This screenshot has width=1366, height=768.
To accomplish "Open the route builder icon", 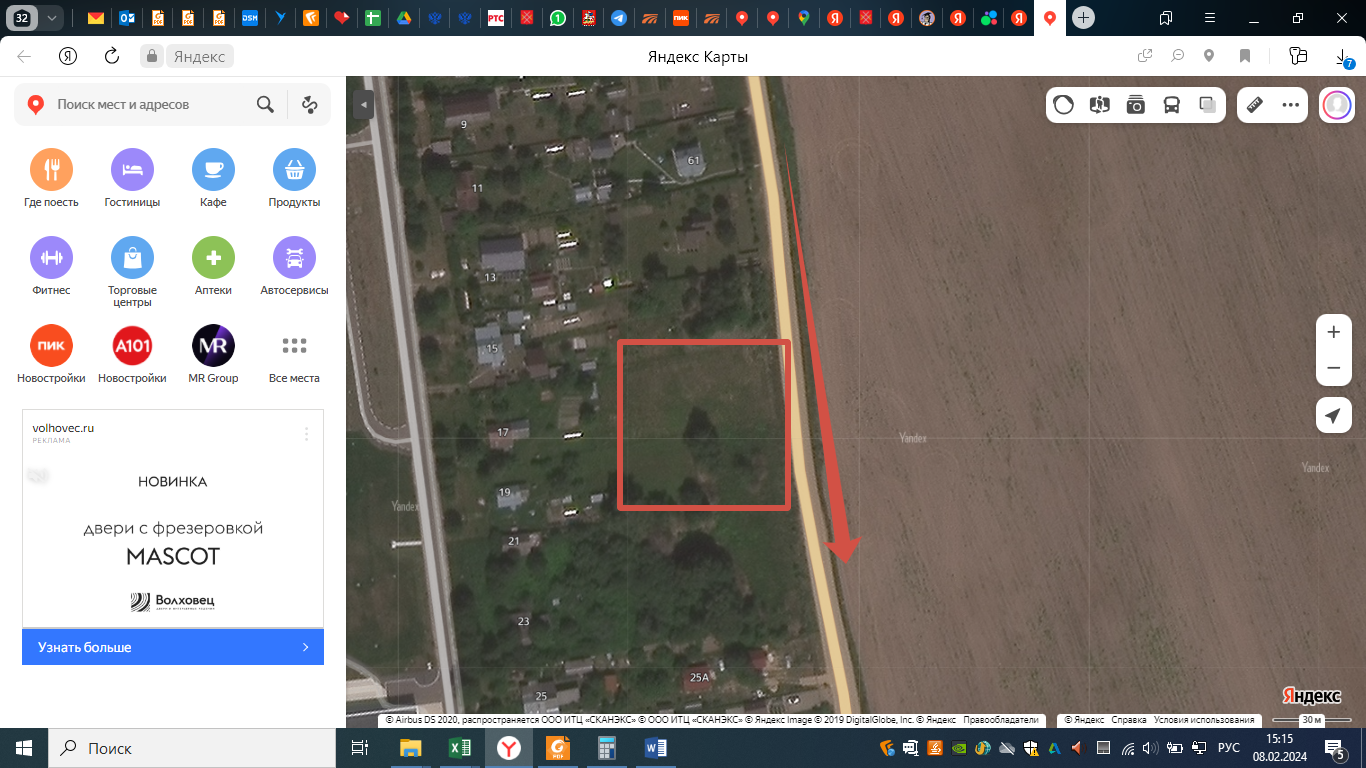I will tap(309, 104).
